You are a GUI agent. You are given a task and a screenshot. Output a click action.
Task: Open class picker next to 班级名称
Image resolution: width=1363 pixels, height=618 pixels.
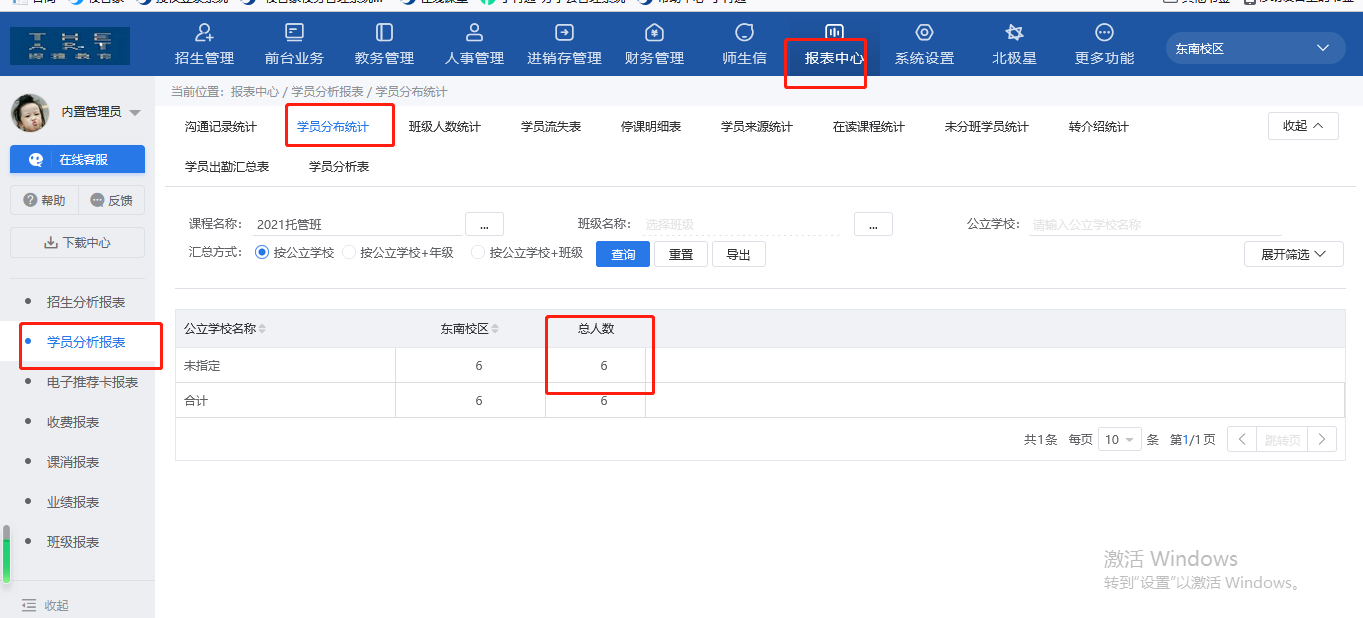tap(873, 224)
